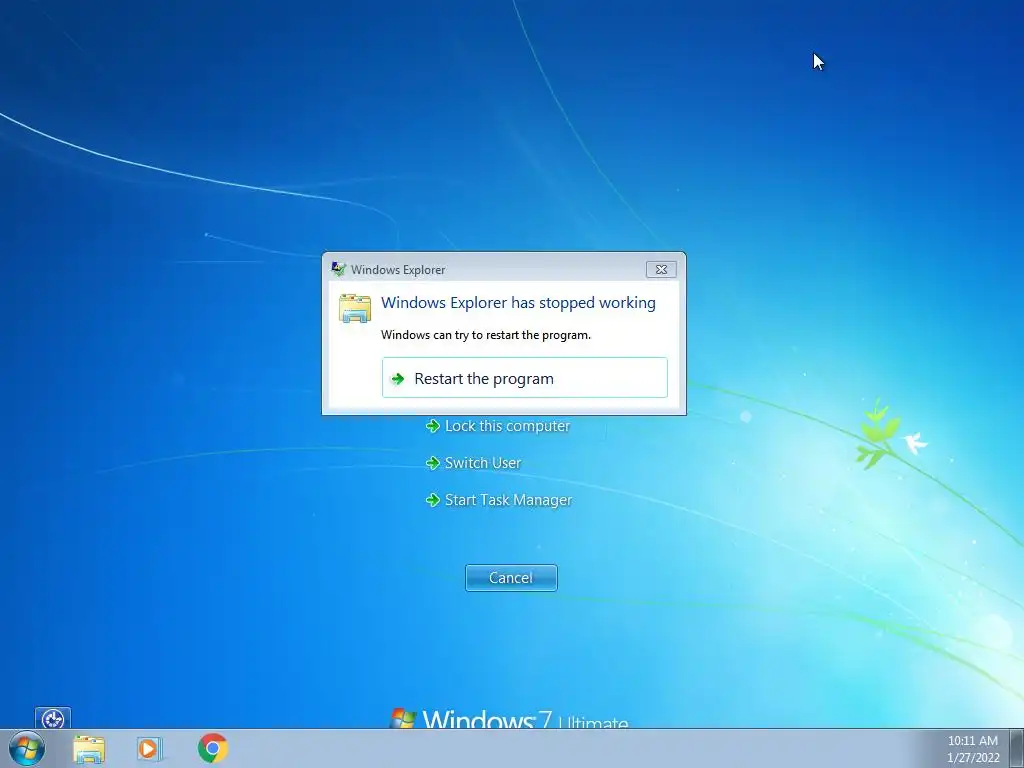The image size is (1024, 768).
Task: Select Lock this computer option
Action: point(498,426)
